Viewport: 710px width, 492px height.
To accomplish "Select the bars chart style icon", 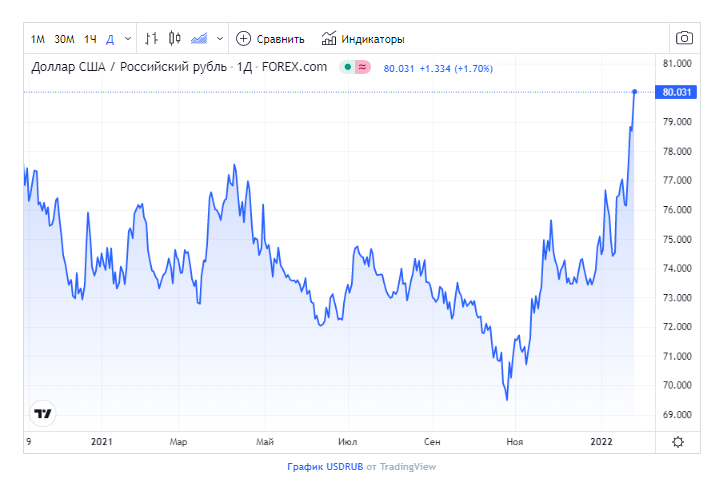I will pos(151,39).
